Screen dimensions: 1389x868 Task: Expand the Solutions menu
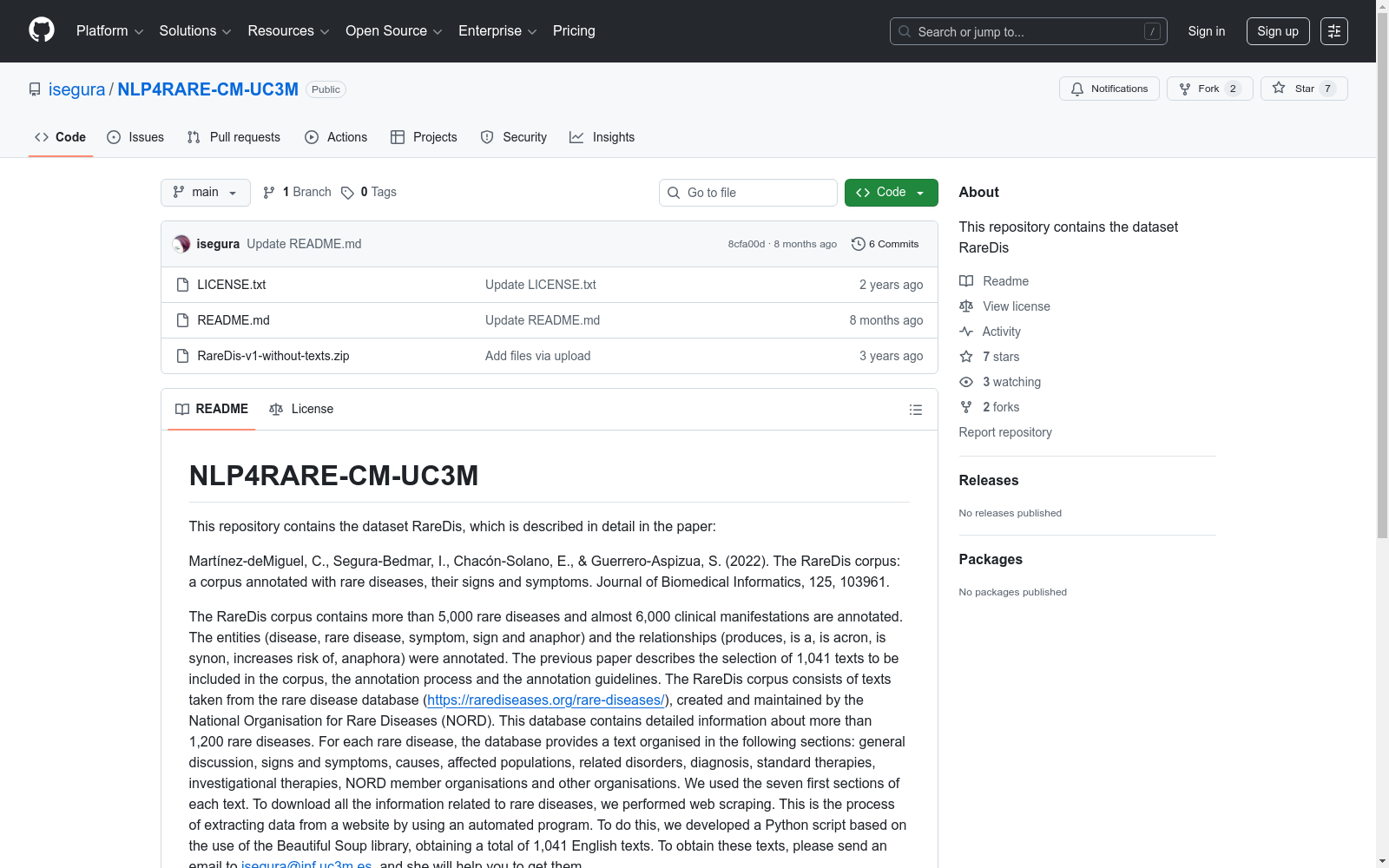pos(195,31)
